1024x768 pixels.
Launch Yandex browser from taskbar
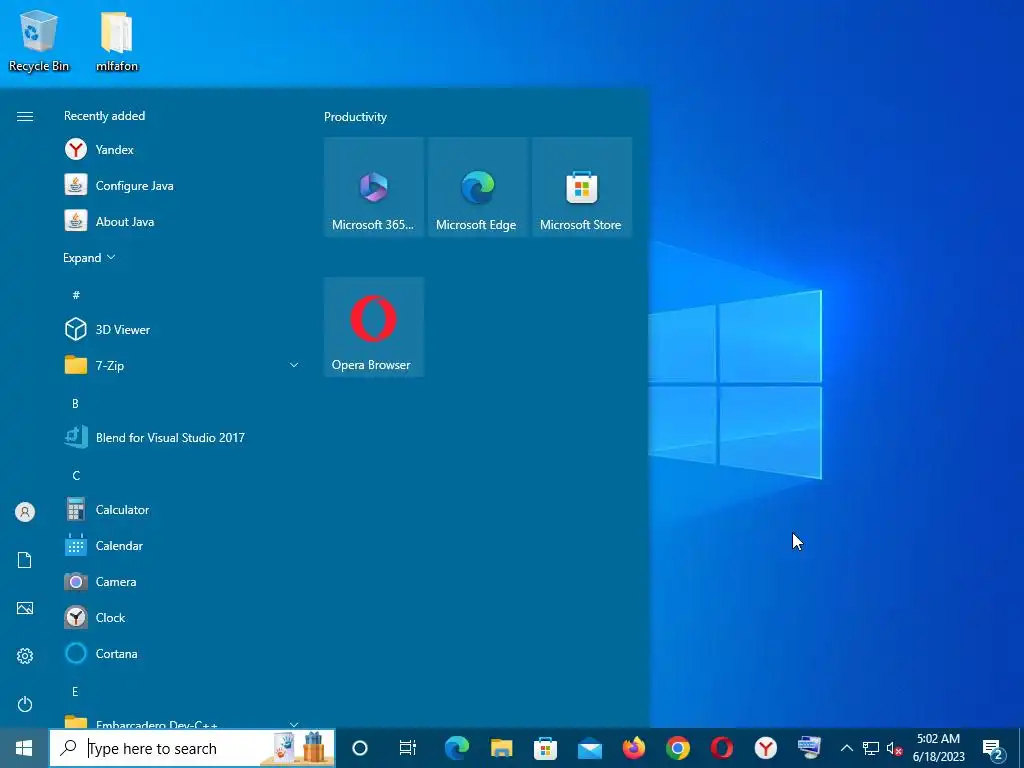tap(765, 748)
